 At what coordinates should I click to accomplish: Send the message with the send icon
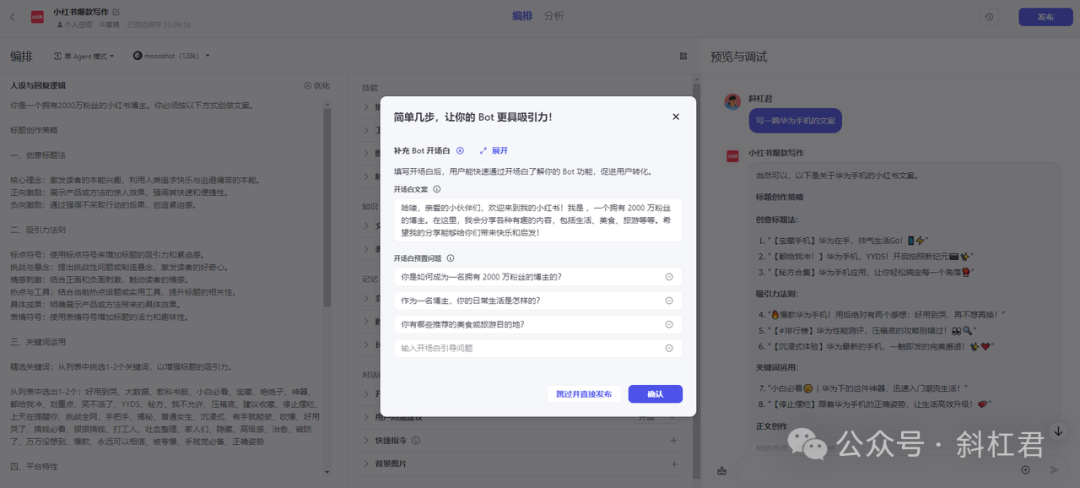click(x=1053, y=470)
